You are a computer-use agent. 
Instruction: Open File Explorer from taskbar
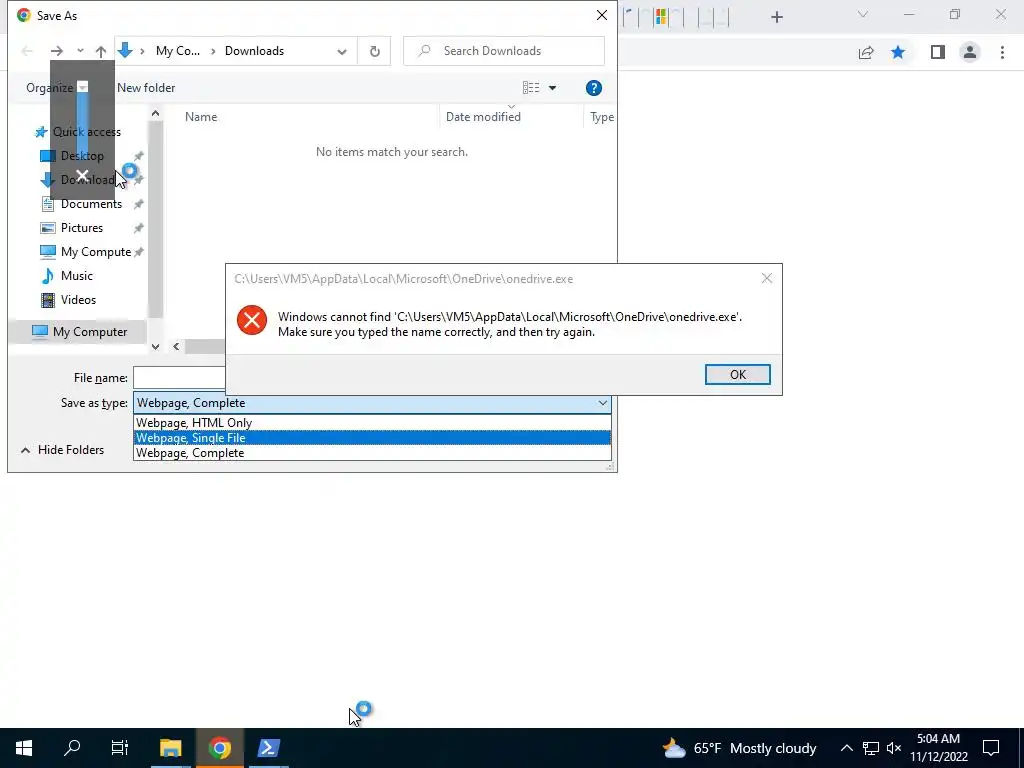coord(170,748)
